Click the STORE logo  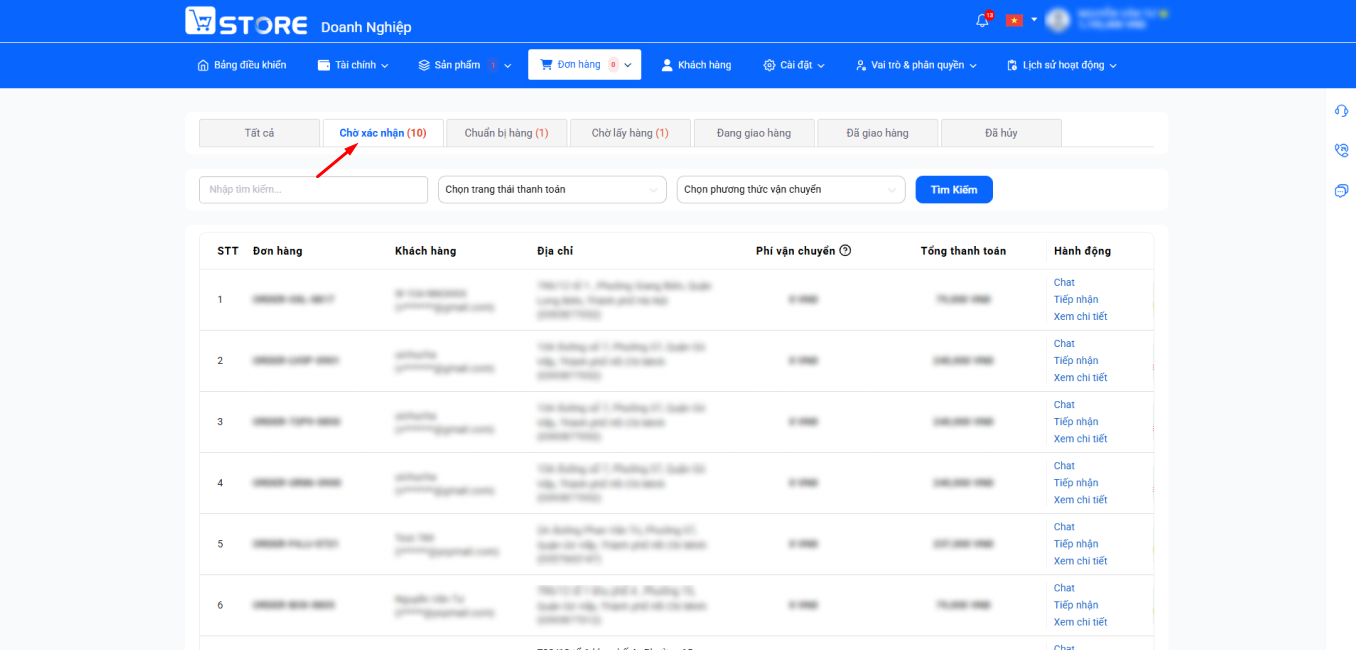click(x=246, y=21)
